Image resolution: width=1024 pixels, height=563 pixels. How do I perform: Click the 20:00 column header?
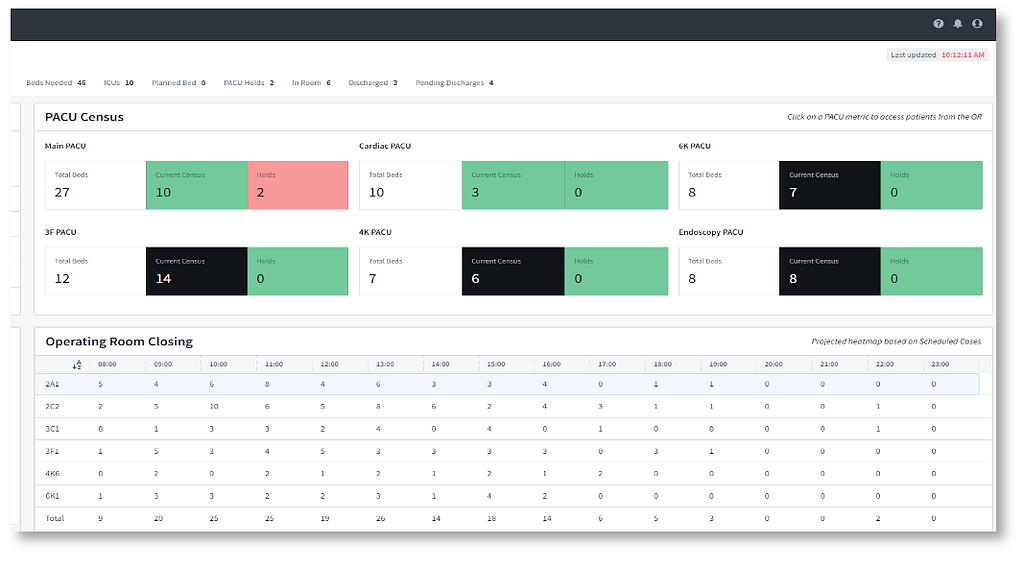[774, 364]
